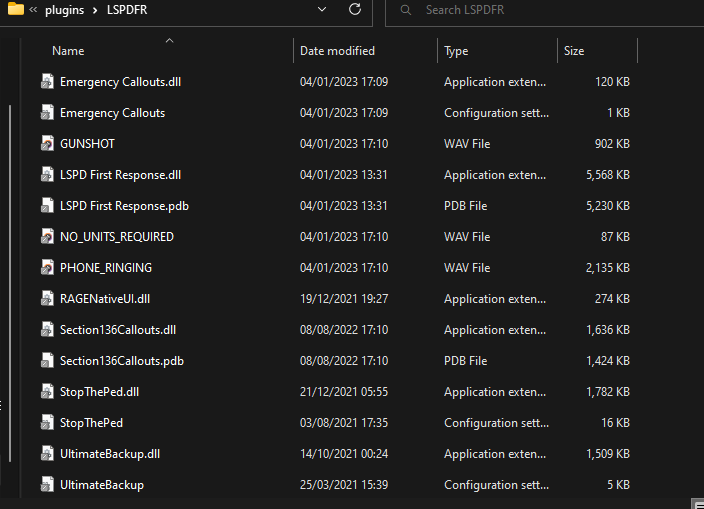
Task: Click the UltimateBackup.dll file icon
Action: pos(47,454)
